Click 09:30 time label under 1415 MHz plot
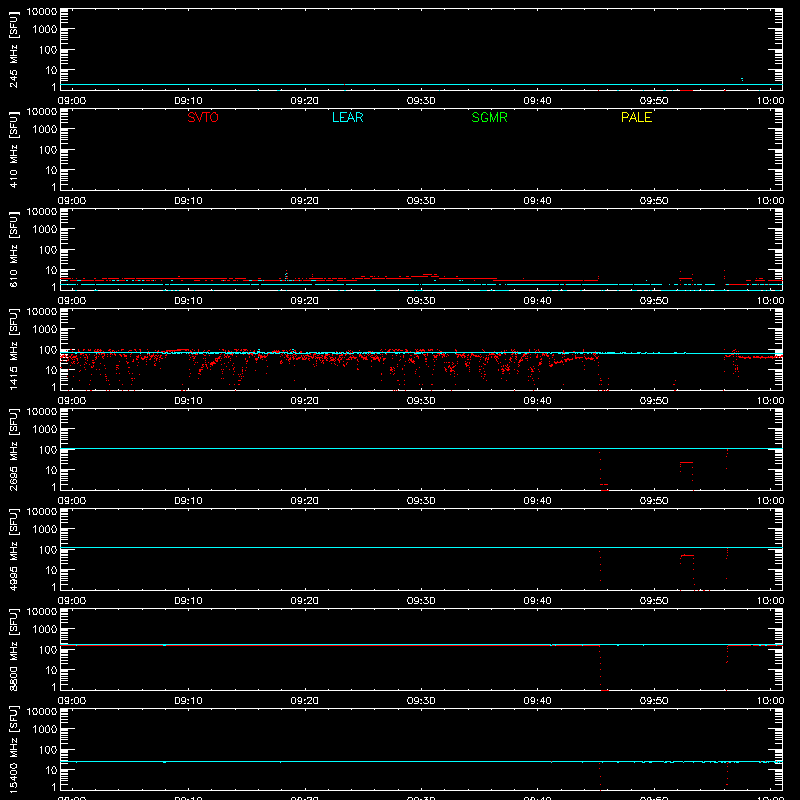Screen dimensions: 800x800 [421, 401]
